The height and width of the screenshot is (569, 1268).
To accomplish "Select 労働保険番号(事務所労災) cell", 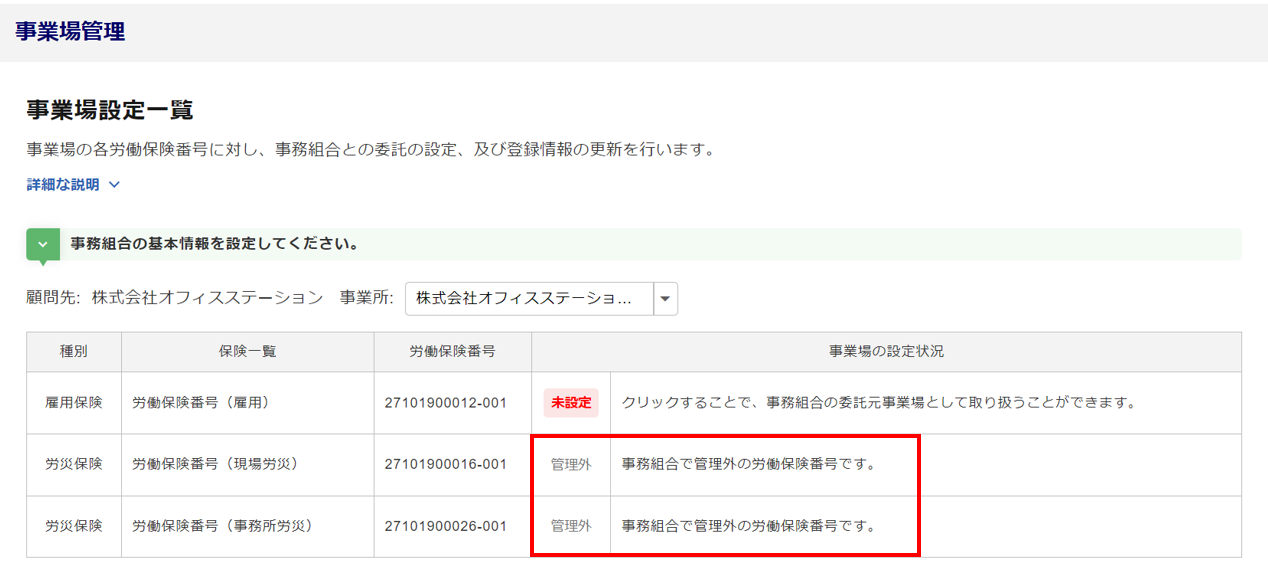I will click(248, 526).
